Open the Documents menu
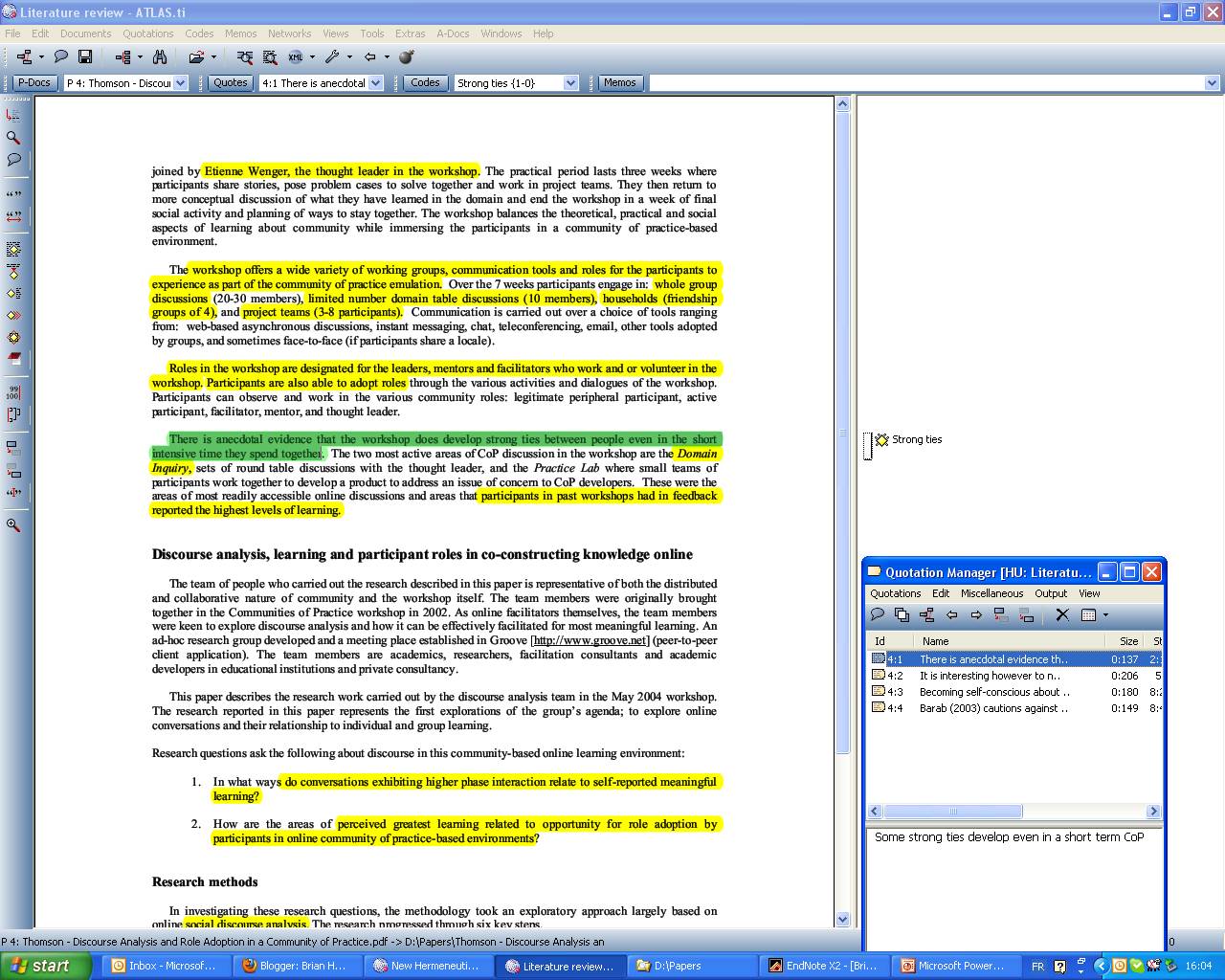Screen dimensions: 1225x980 point(85,33)
